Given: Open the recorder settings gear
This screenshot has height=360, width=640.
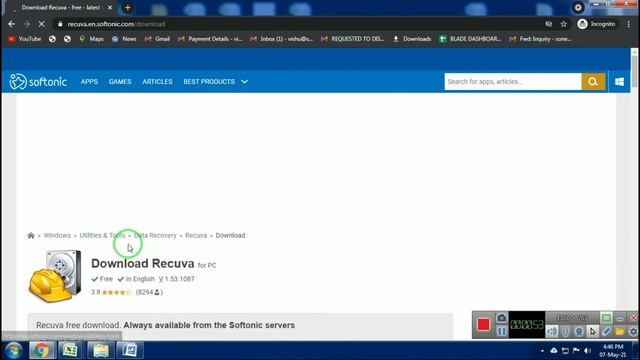Looking at the screenshot, I should tap(633, 331).
